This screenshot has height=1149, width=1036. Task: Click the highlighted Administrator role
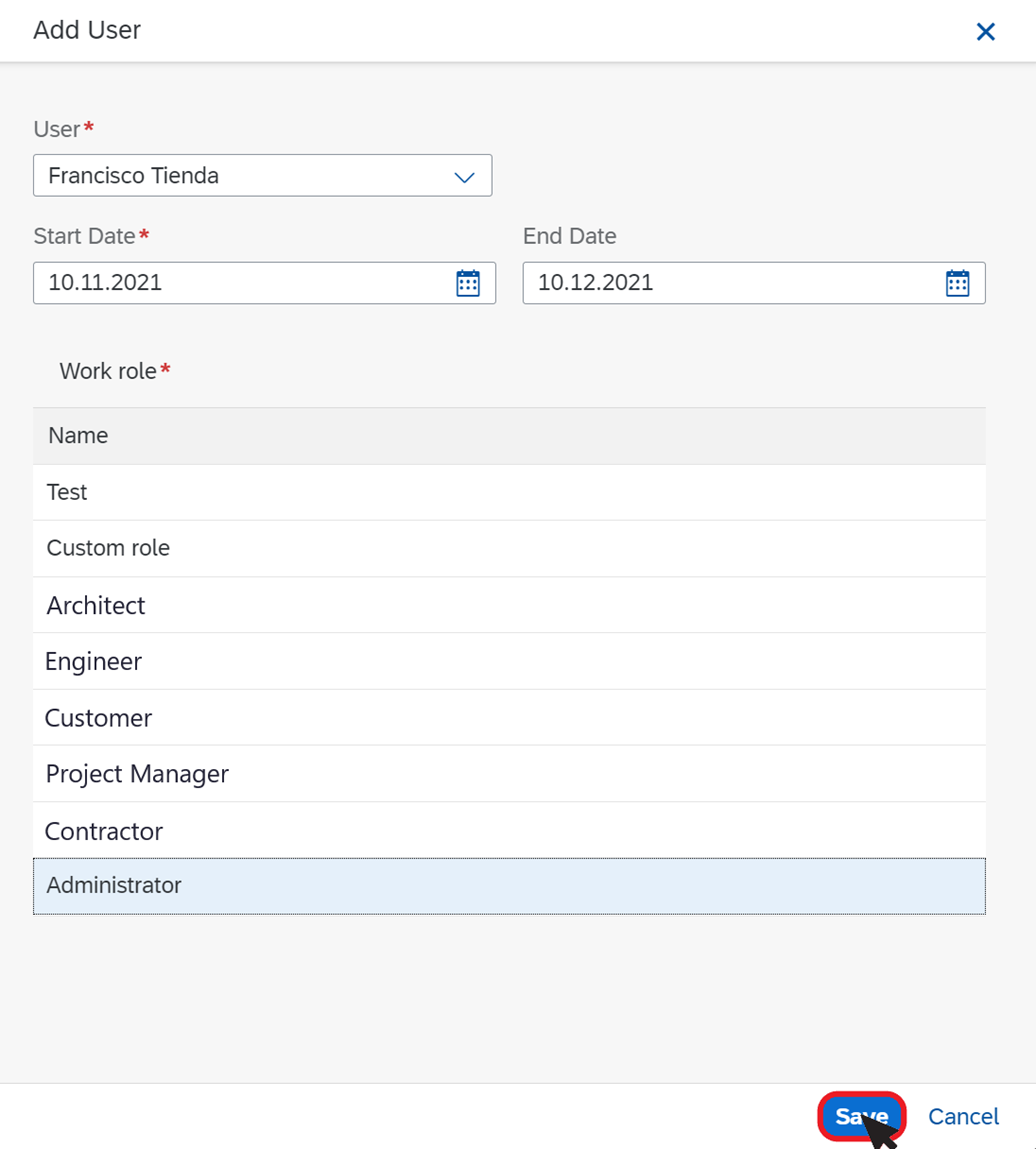pos(509,886)
